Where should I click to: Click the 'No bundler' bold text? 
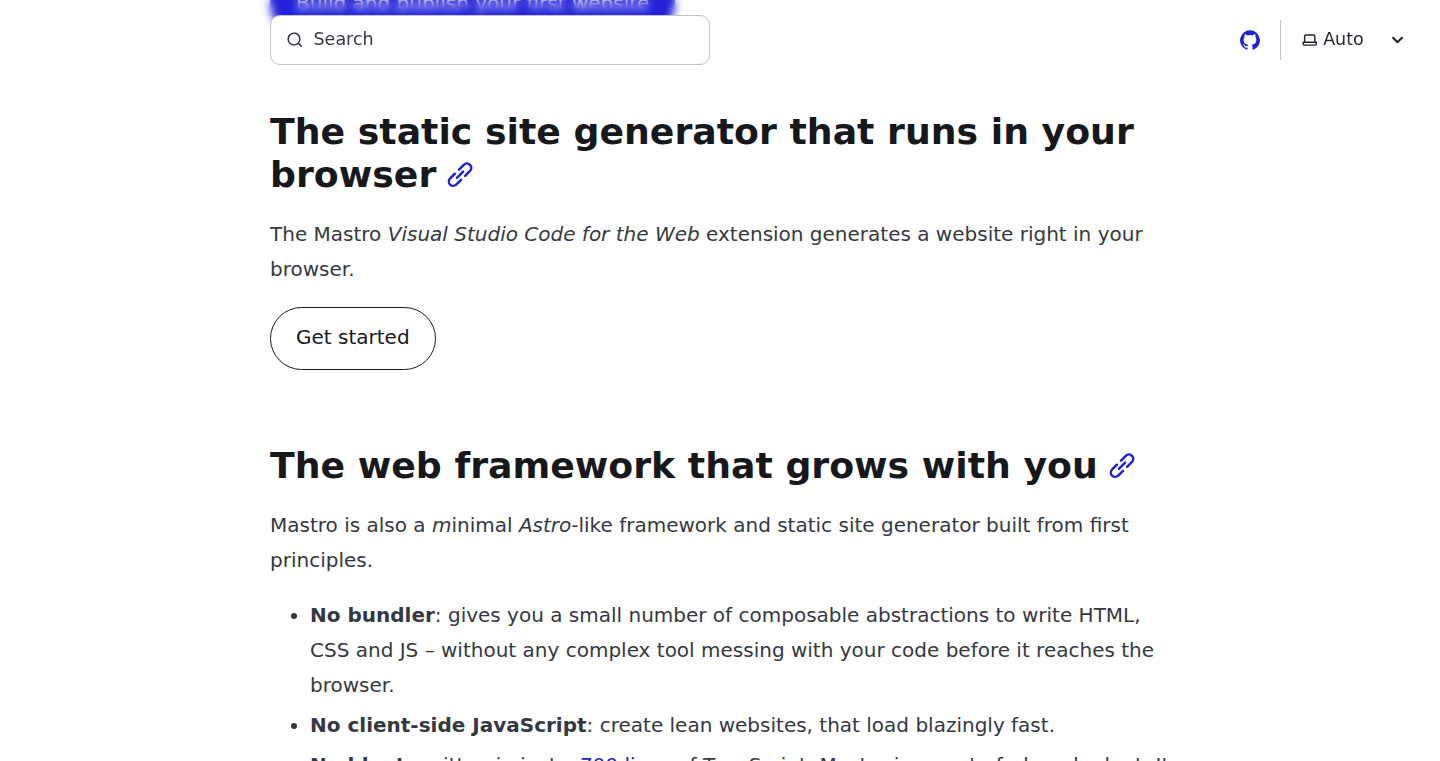(372, 615)
